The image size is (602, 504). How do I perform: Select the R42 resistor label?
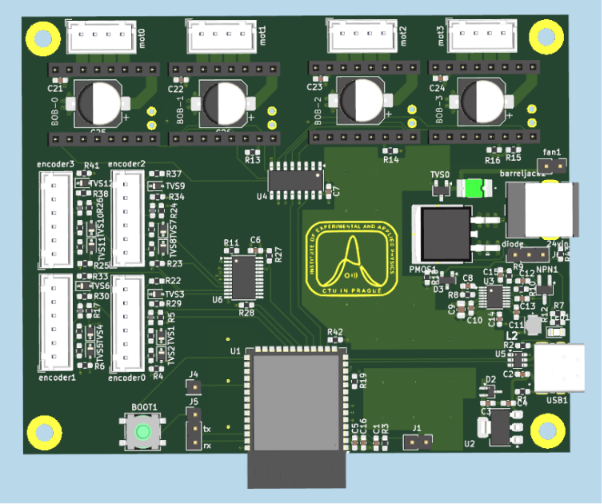pyautogui.click(x=336, y=332)
